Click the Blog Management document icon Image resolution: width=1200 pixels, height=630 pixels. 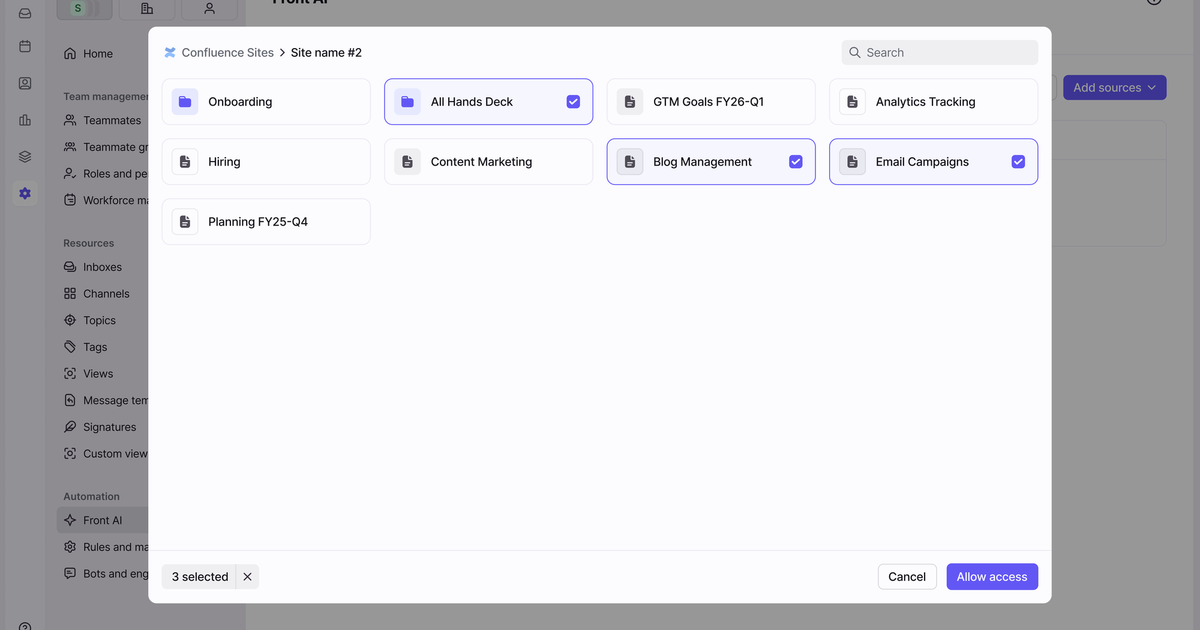(x=630, y=162)
